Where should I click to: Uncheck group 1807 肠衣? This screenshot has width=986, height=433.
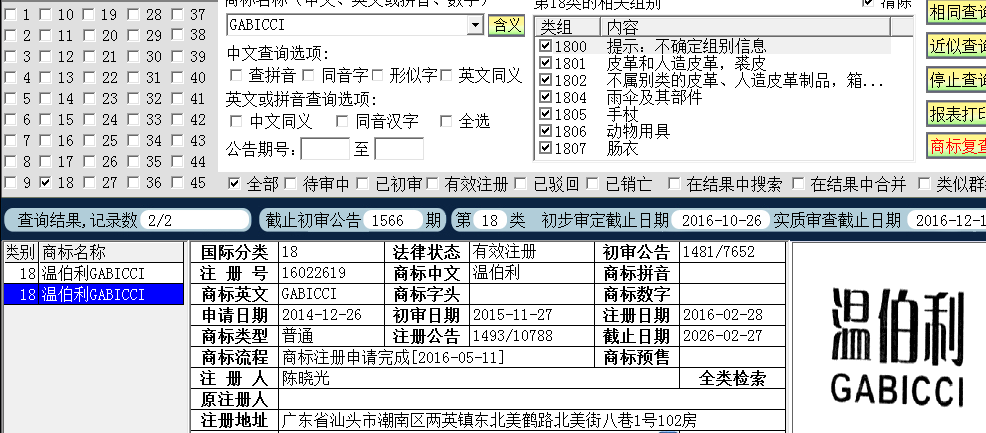[x=546, y=148]
